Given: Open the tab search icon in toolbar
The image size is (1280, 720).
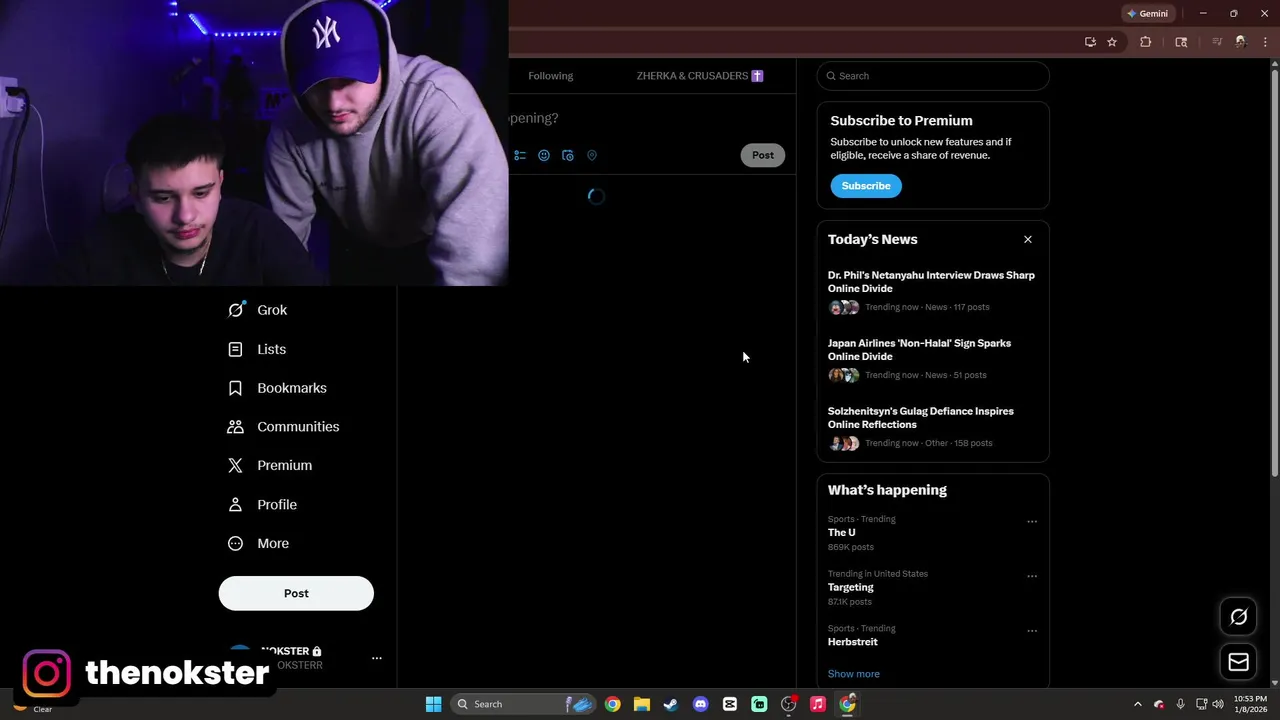Looking at the screenshot, I should point(1181,42).
